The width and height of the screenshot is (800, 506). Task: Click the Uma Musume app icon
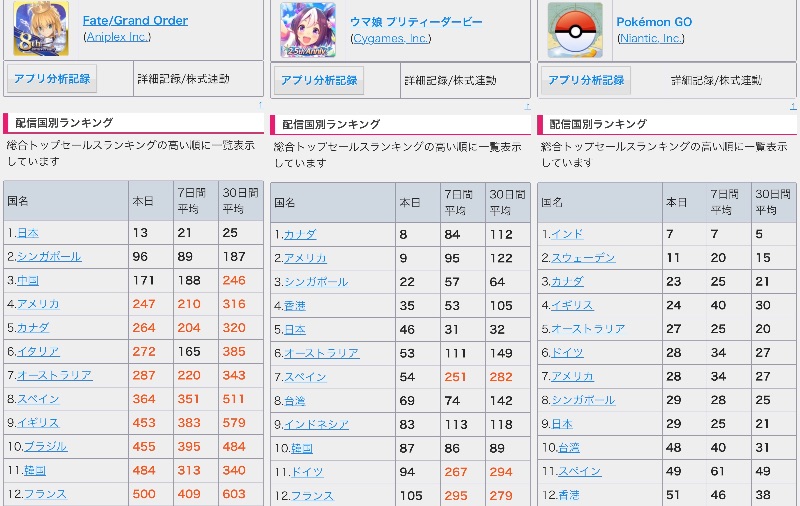(x=307, y=30)
